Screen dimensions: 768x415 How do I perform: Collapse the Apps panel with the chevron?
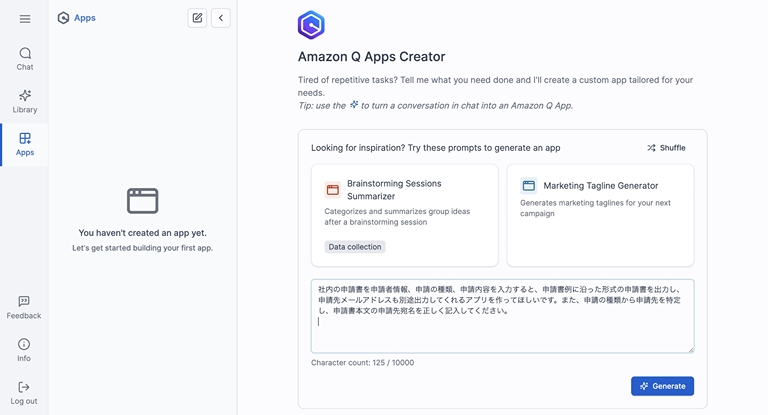[221, 18]
